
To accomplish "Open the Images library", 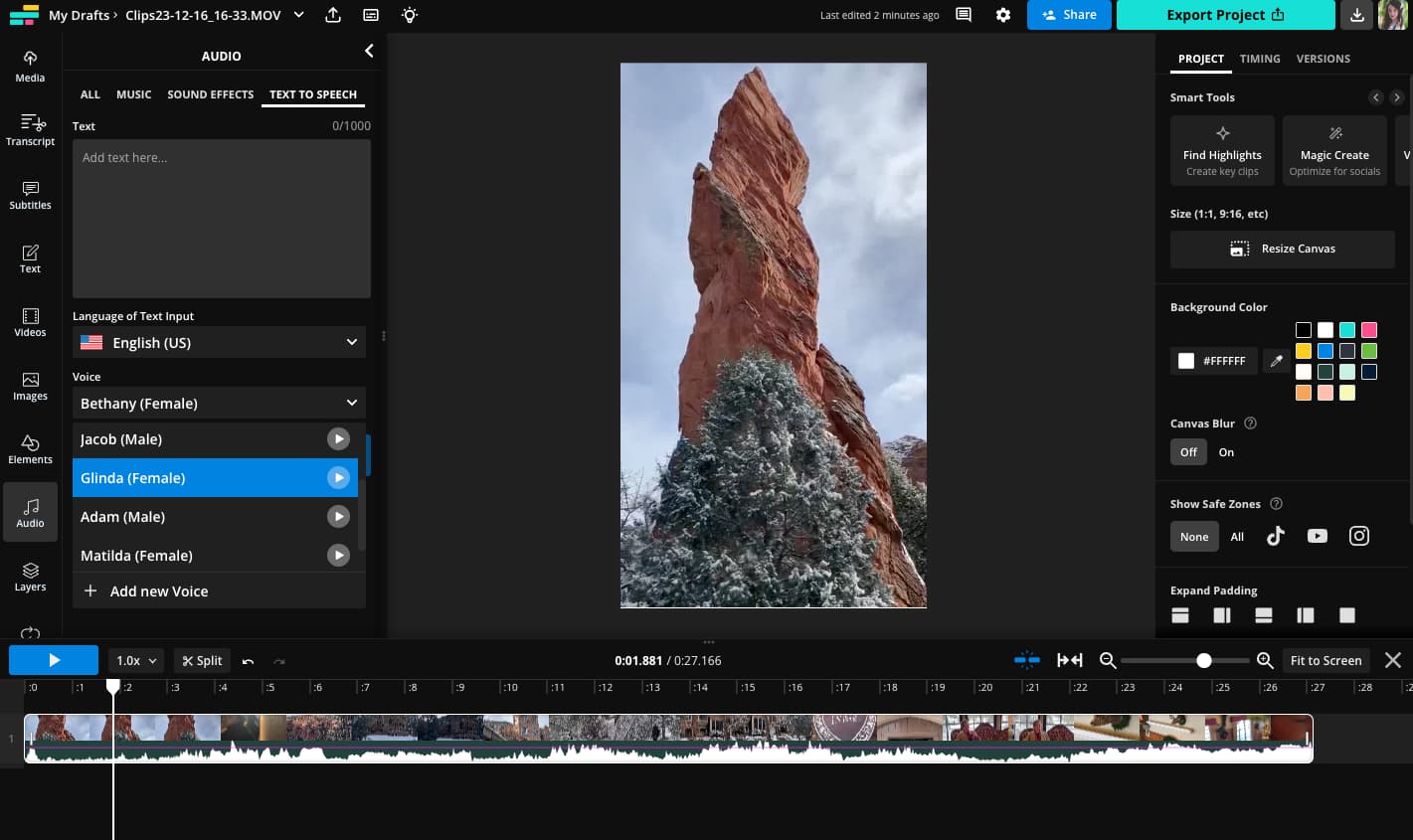I will (x=30, y=385).
